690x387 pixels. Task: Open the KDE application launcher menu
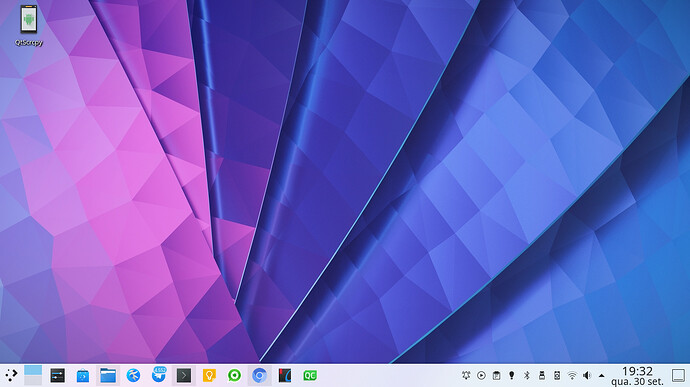(11, 376)
